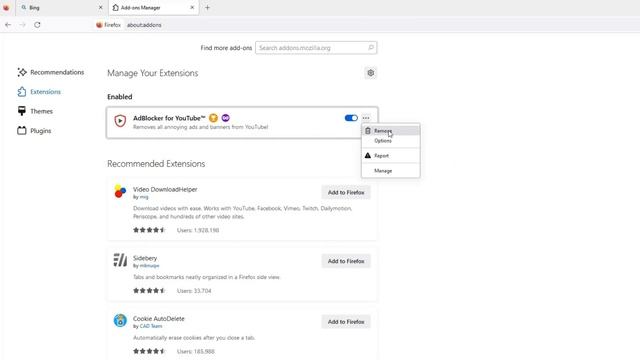The image size is (640, 360).
Task: Open author link mbnuqw
Action: tap(149, 266)
